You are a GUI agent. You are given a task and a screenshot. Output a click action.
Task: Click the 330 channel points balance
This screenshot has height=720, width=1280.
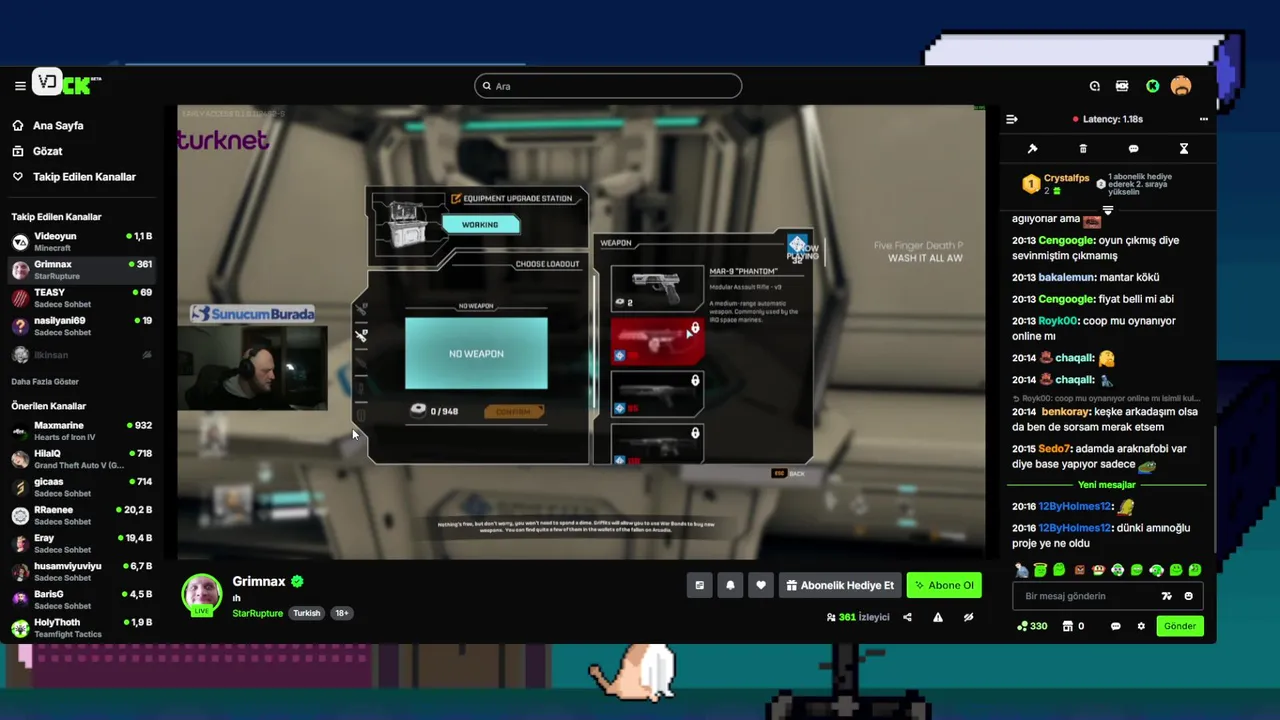1032,627
